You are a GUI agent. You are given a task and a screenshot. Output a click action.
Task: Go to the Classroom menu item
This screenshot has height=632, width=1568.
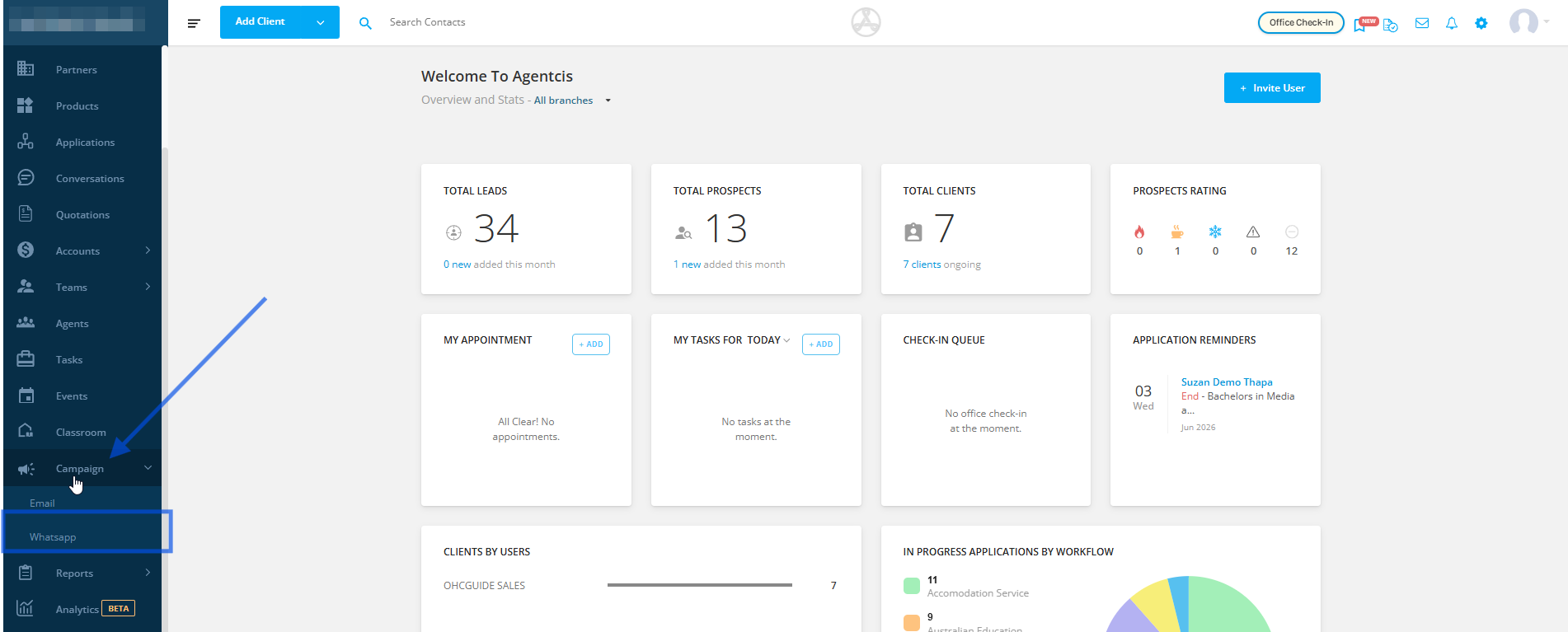coord(81,432)
